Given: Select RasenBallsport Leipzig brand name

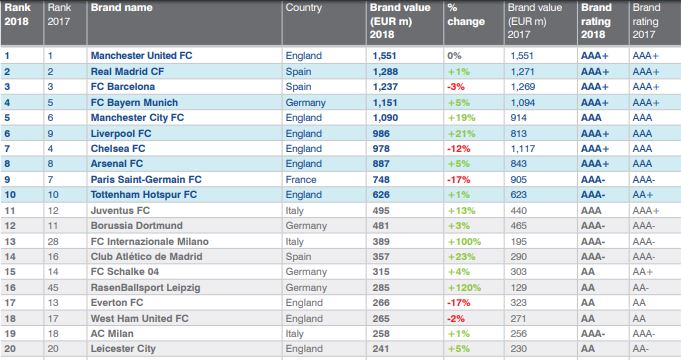Looking at the screenshot, I should 145,287.
